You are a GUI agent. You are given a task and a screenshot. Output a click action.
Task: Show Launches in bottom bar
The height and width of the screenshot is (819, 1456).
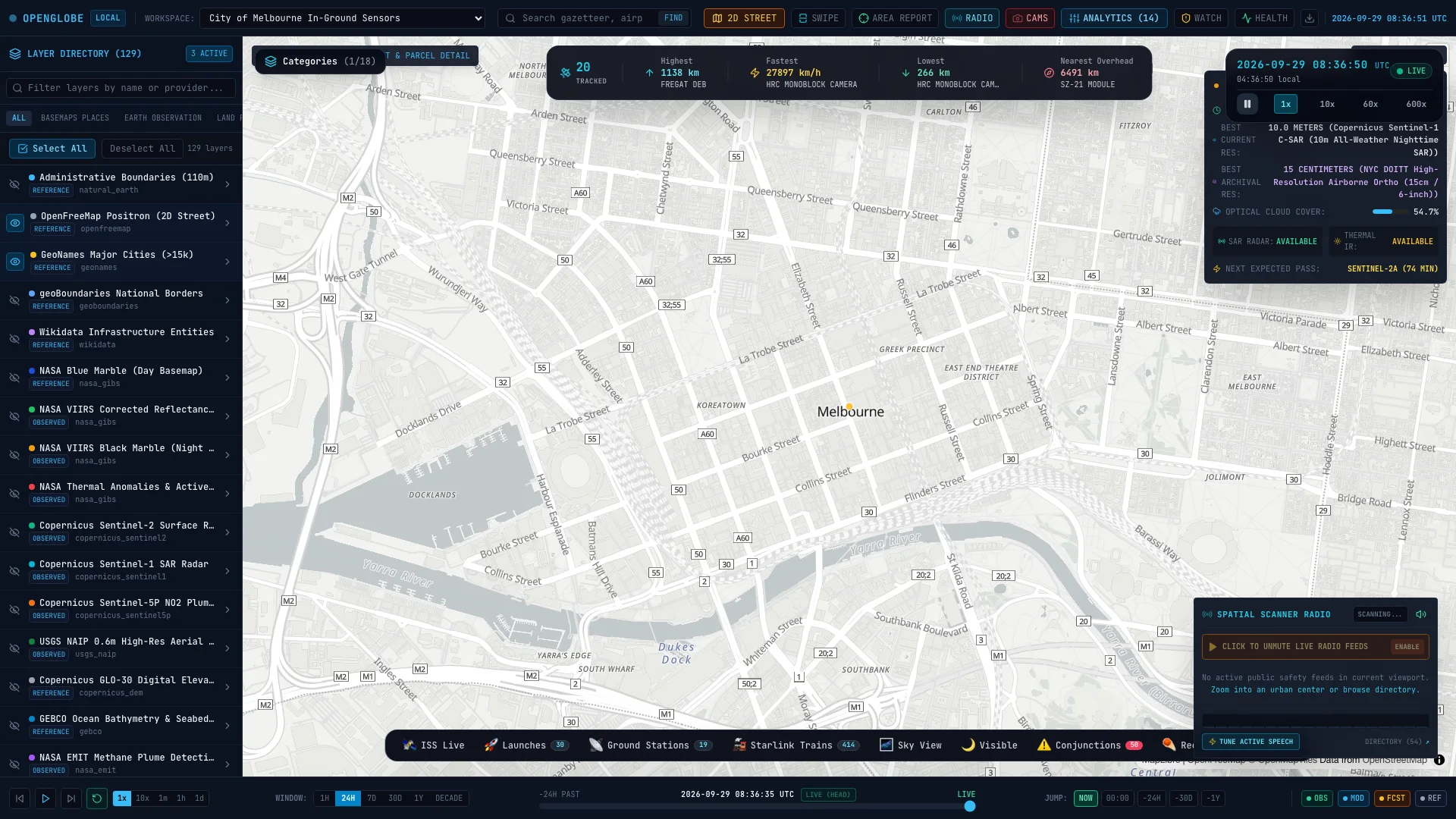pos(526,745)
